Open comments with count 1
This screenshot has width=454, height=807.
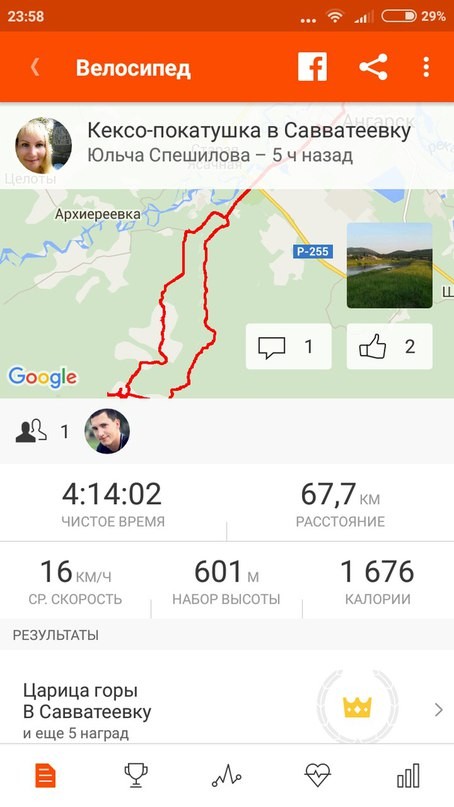point(288,346)
